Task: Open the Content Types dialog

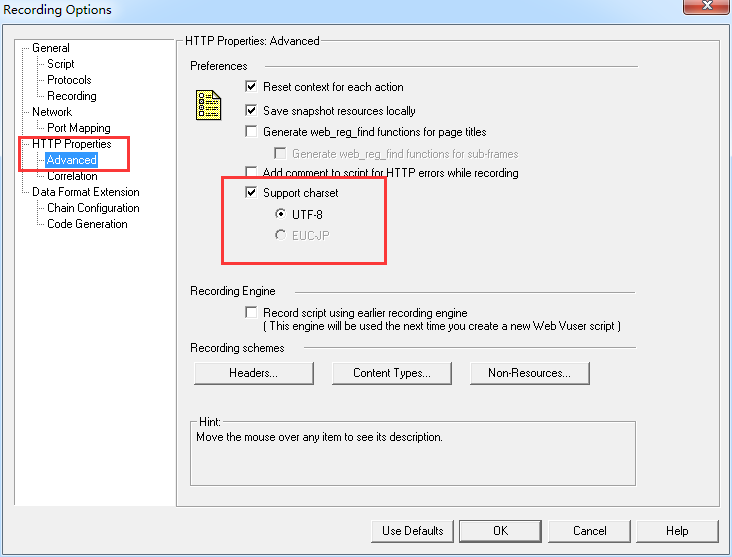Action: click(x=392, y=373)
